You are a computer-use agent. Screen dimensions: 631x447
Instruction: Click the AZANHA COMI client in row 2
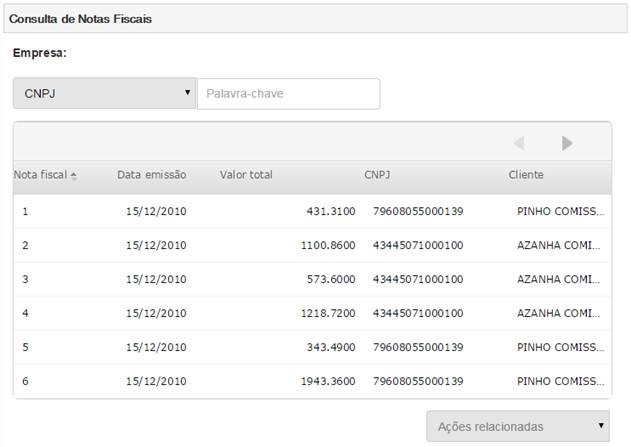561,246
